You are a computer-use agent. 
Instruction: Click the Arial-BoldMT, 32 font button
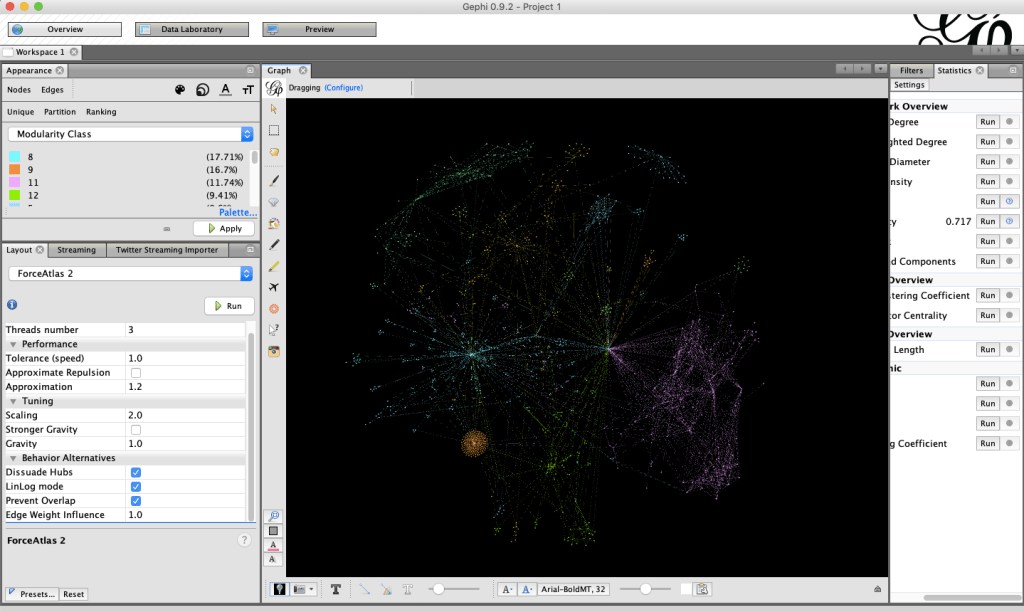(x=573, y=589)
